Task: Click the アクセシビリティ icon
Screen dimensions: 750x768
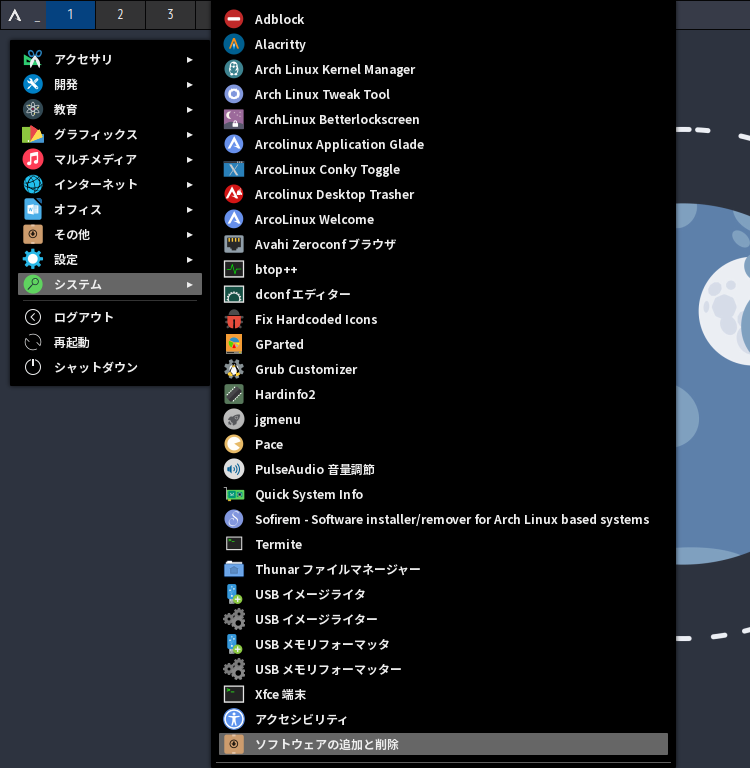Action: (234, 719)
